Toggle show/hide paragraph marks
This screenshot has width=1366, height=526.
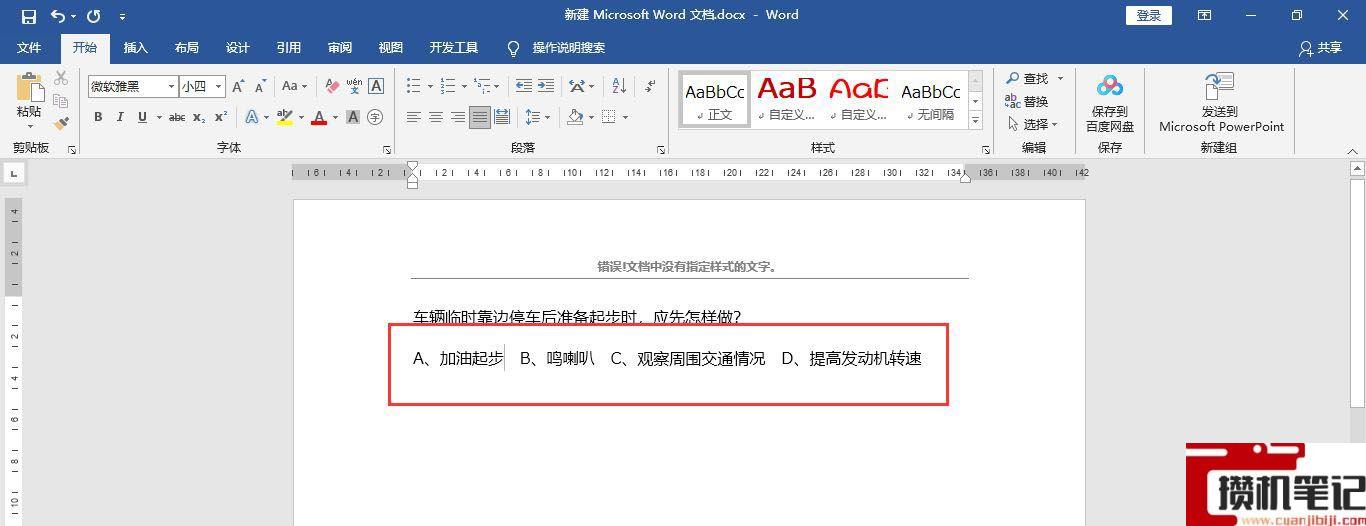click(650, 87)
